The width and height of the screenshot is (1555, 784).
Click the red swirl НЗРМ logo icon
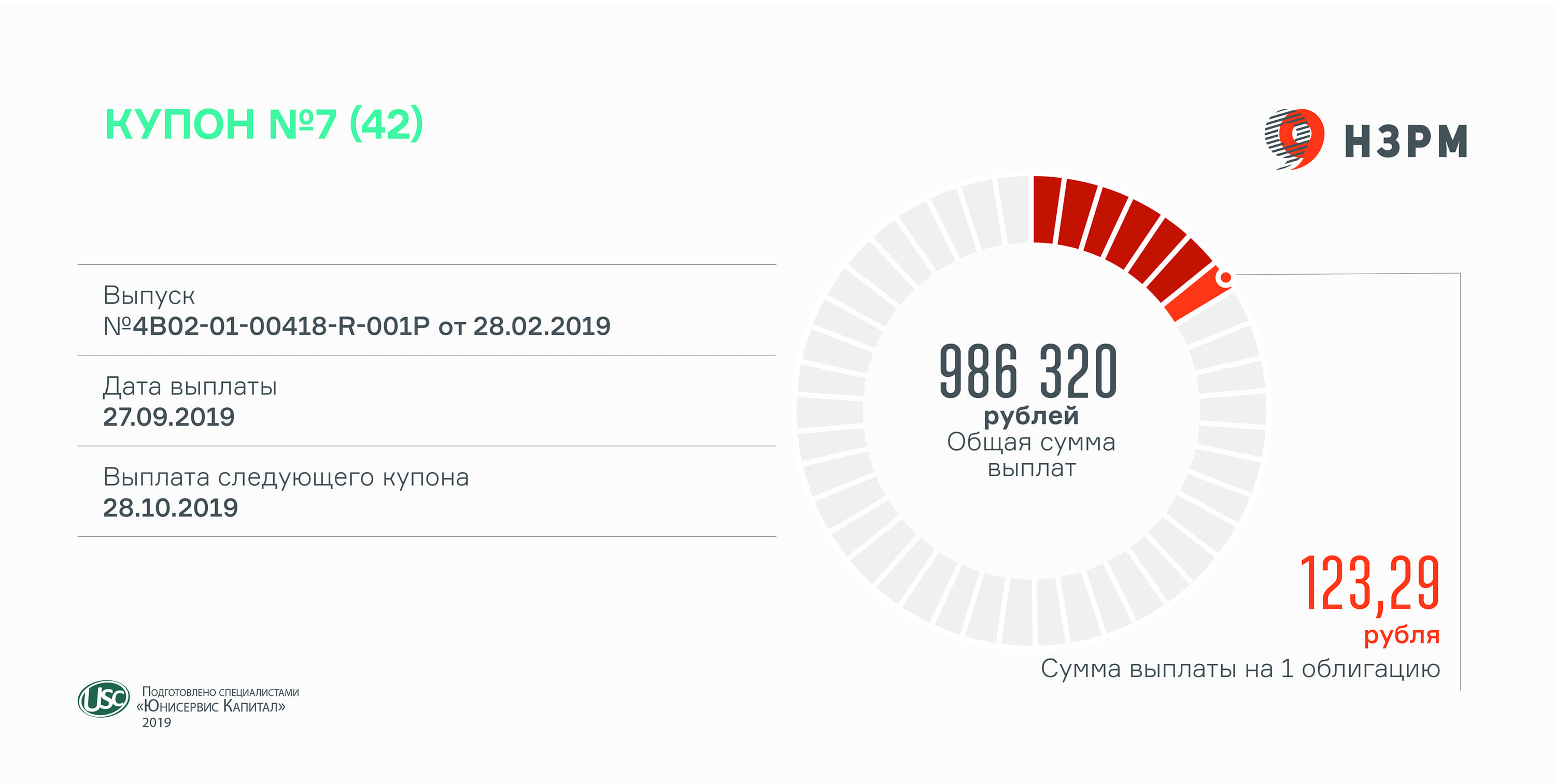click(x=1295, y=139)
